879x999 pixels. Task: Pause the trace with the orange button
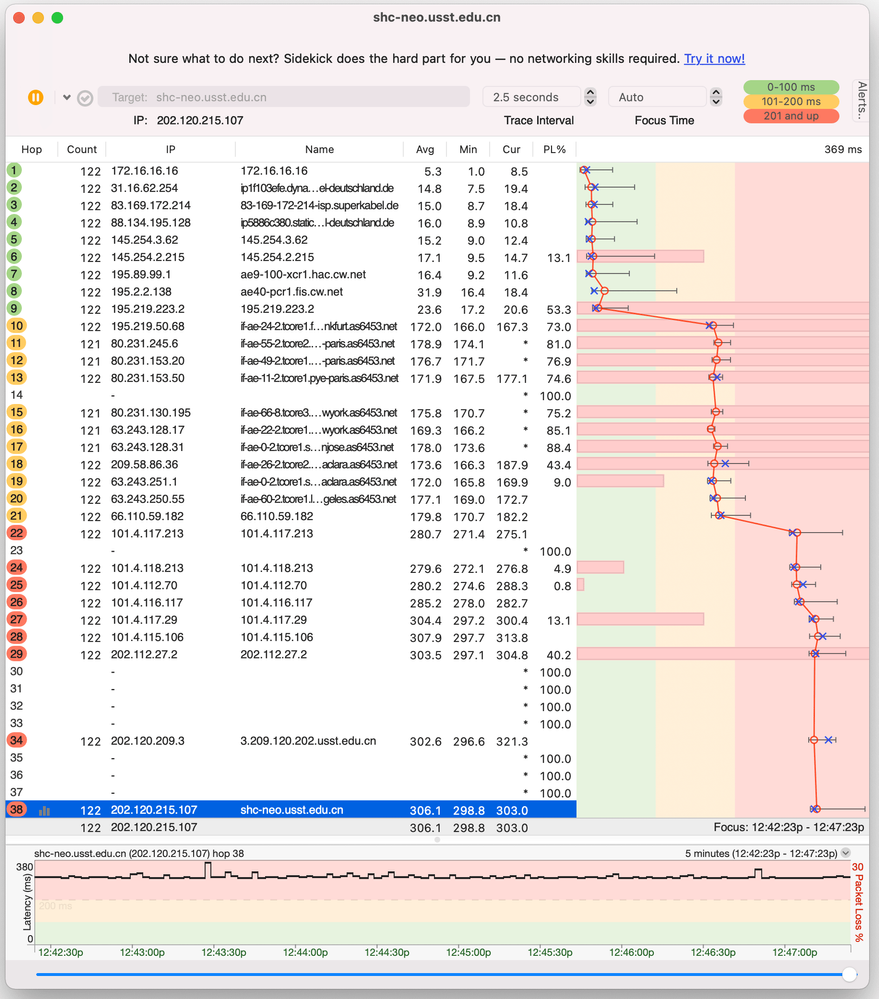click(36, 97)
